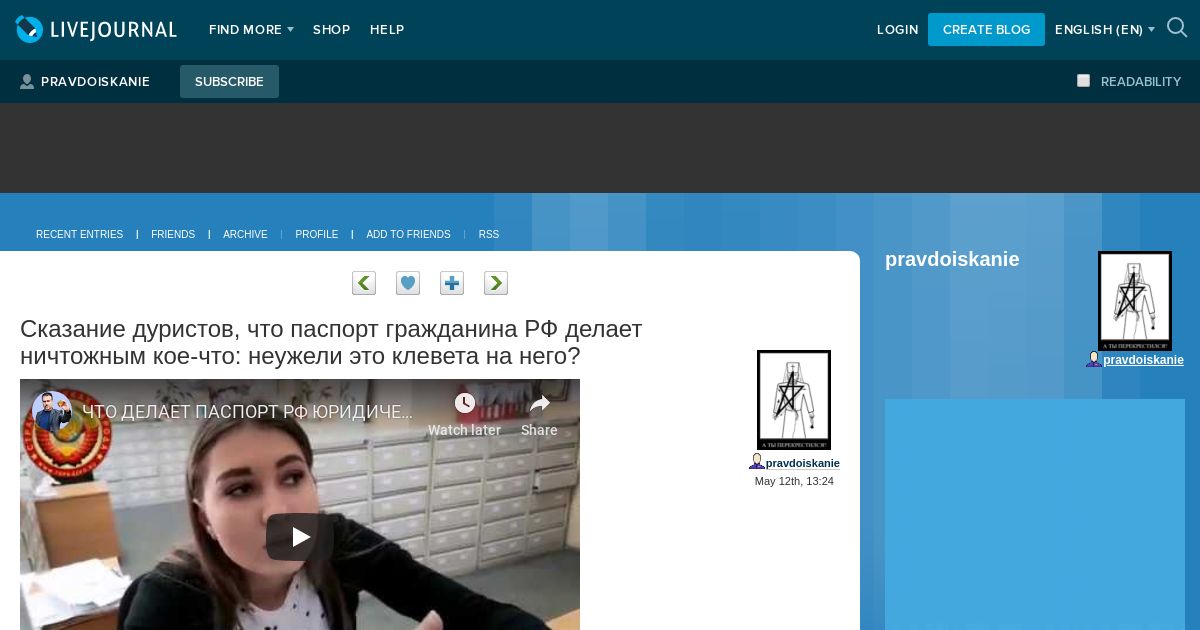Go to next entry arrow icon
This screenshot has height=630, width=1200.
[496, 283]
